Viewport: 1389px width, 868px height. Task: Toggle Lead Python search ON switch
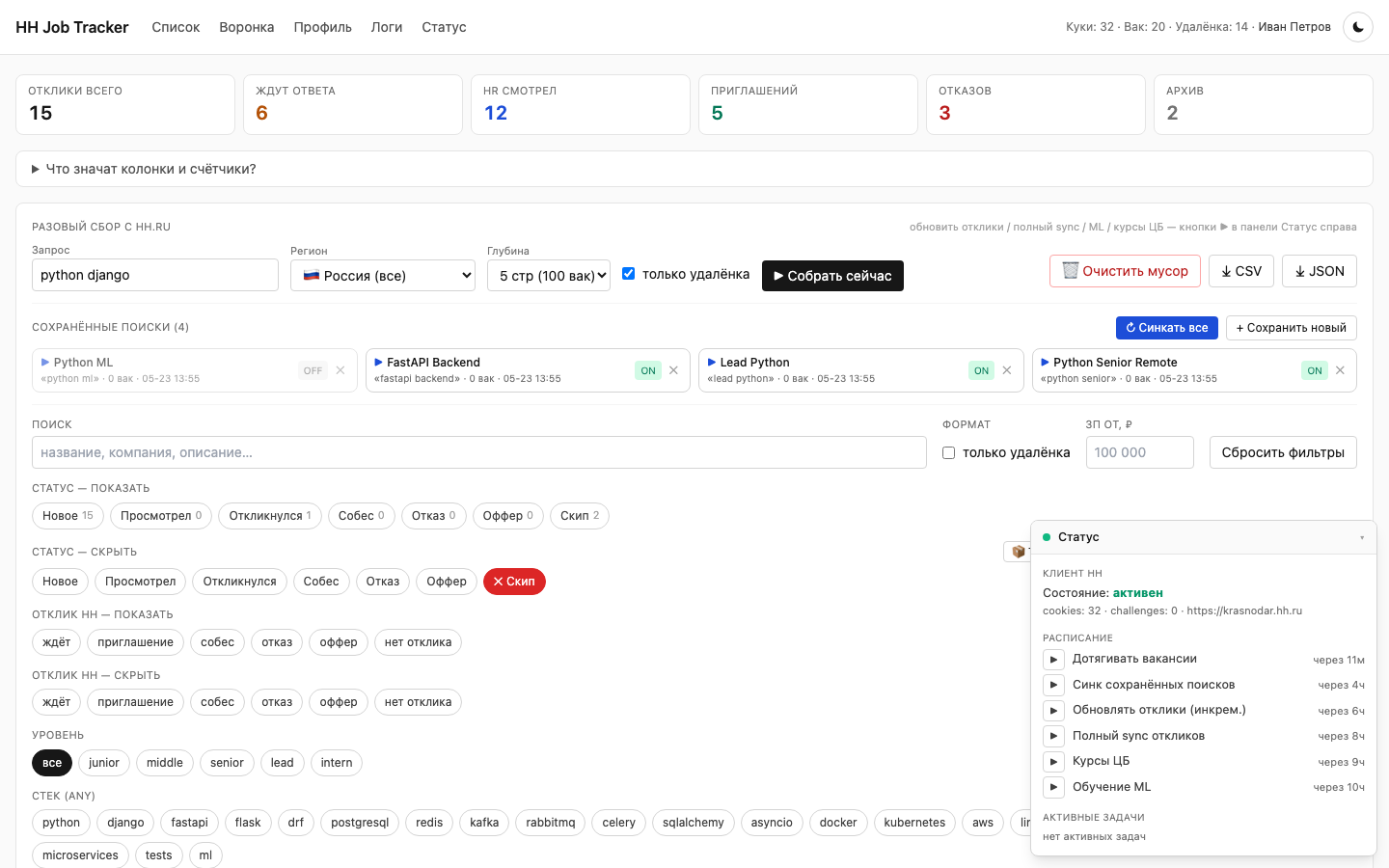click(x=981, y=370)
